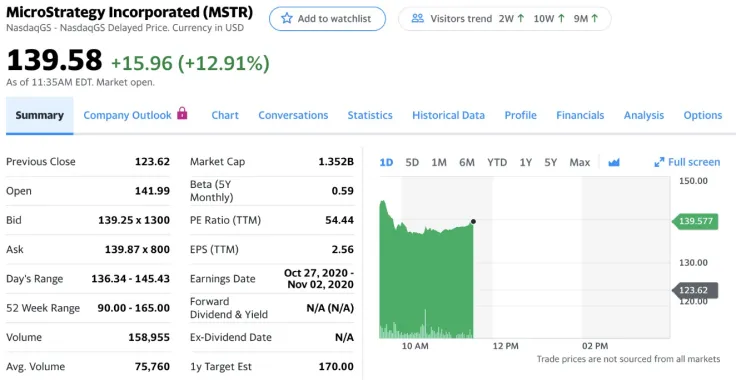Select the YTD chart range
The height and width of the screenshot is (380, 736).
coord(497,162)
